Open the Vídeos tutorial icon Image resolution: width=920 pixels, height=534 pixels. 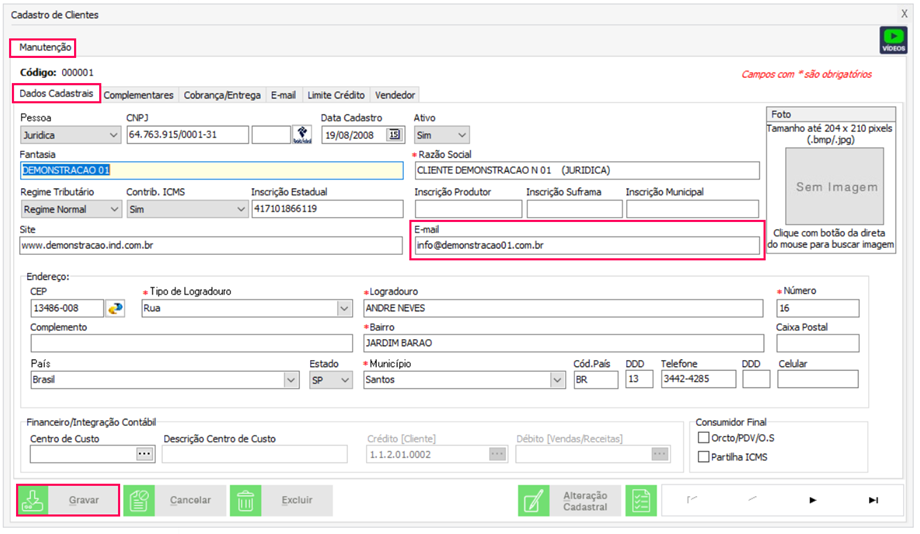pos(892,41)
